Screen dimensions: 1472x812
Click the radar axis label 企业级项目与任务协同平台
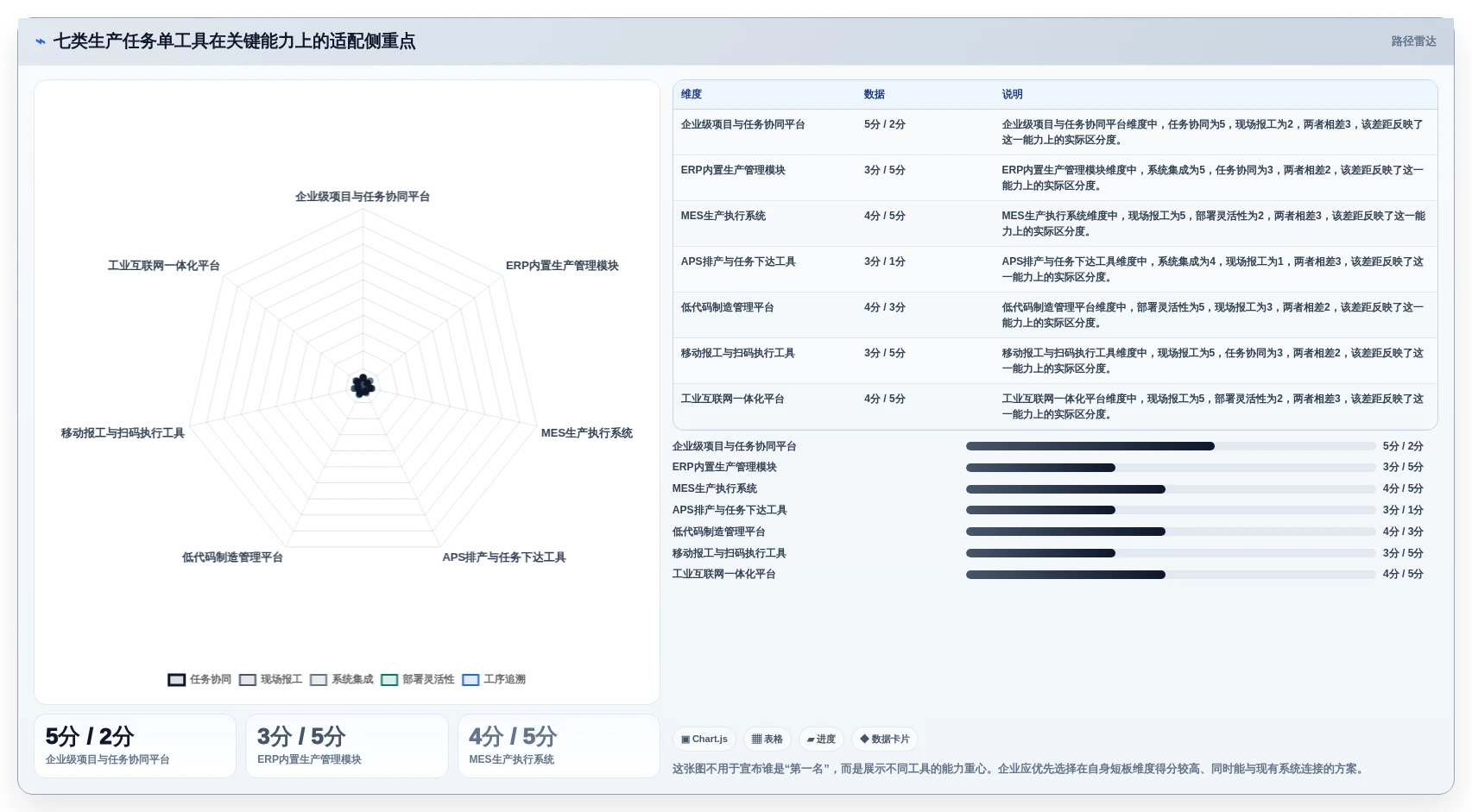coord(363,197)
